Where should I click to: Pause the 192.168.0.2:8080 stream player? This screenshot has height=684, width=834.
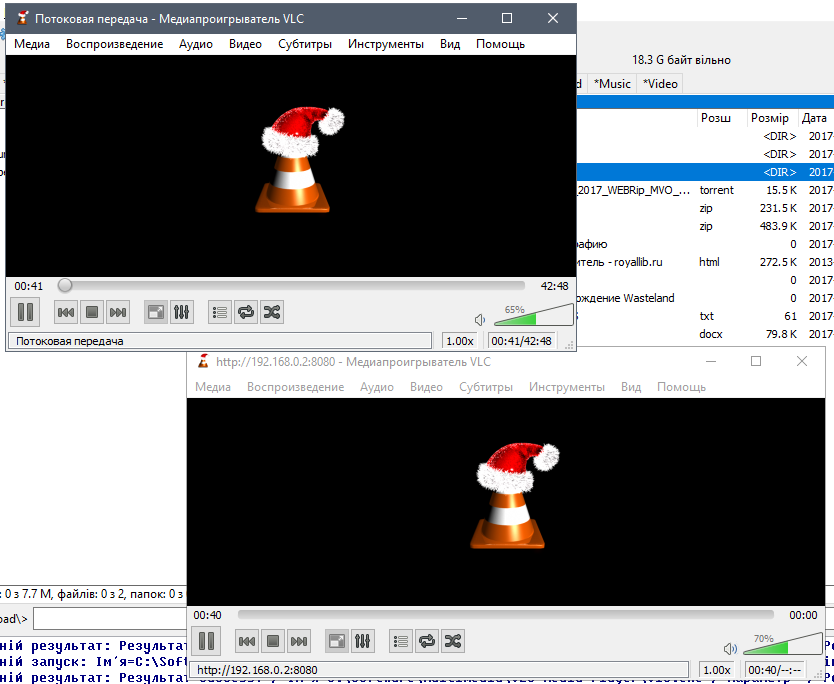(x=206, y=640)
